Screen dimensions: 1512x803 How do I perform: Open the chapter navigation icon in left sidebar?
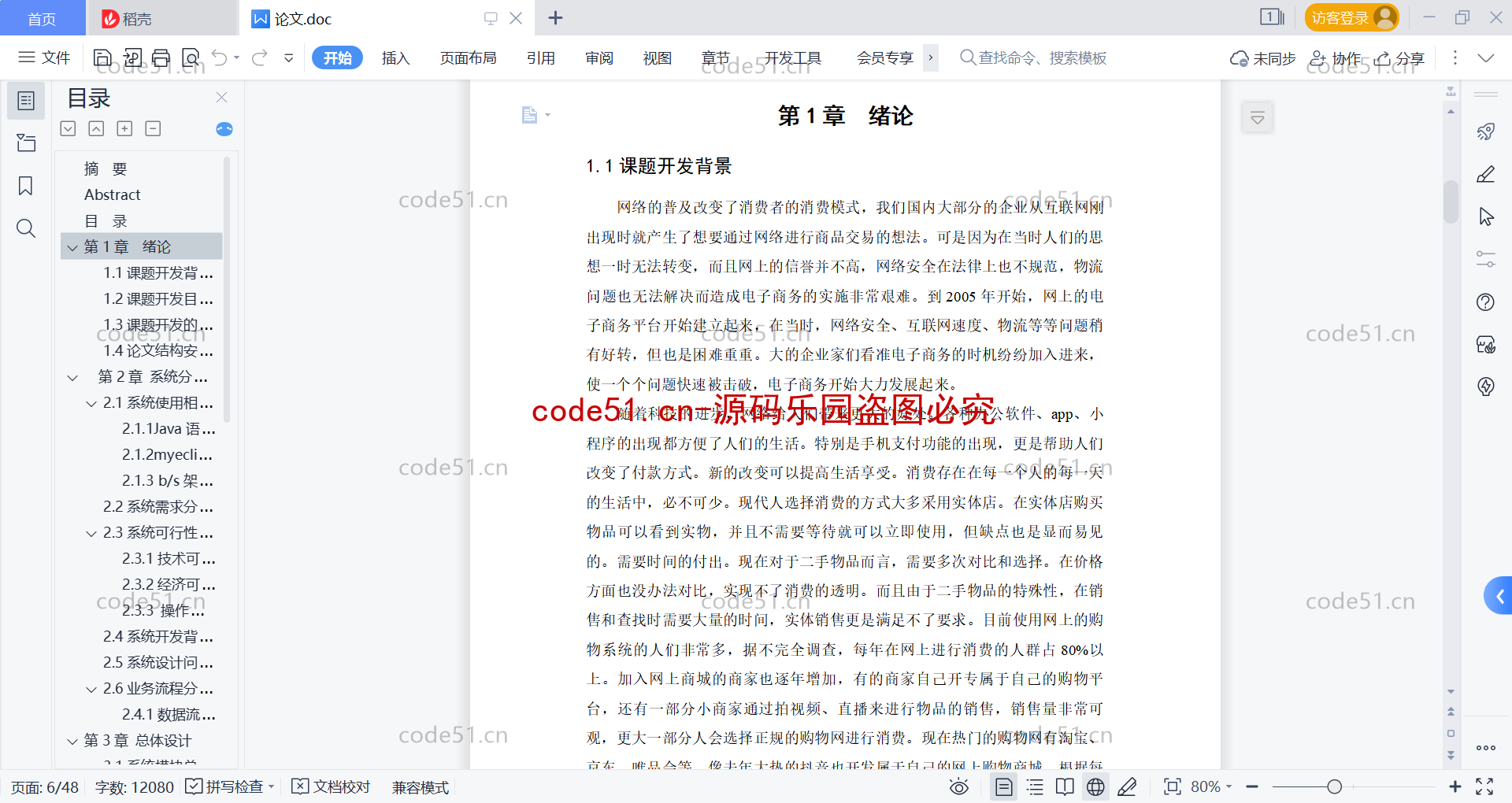click(26, 142)
